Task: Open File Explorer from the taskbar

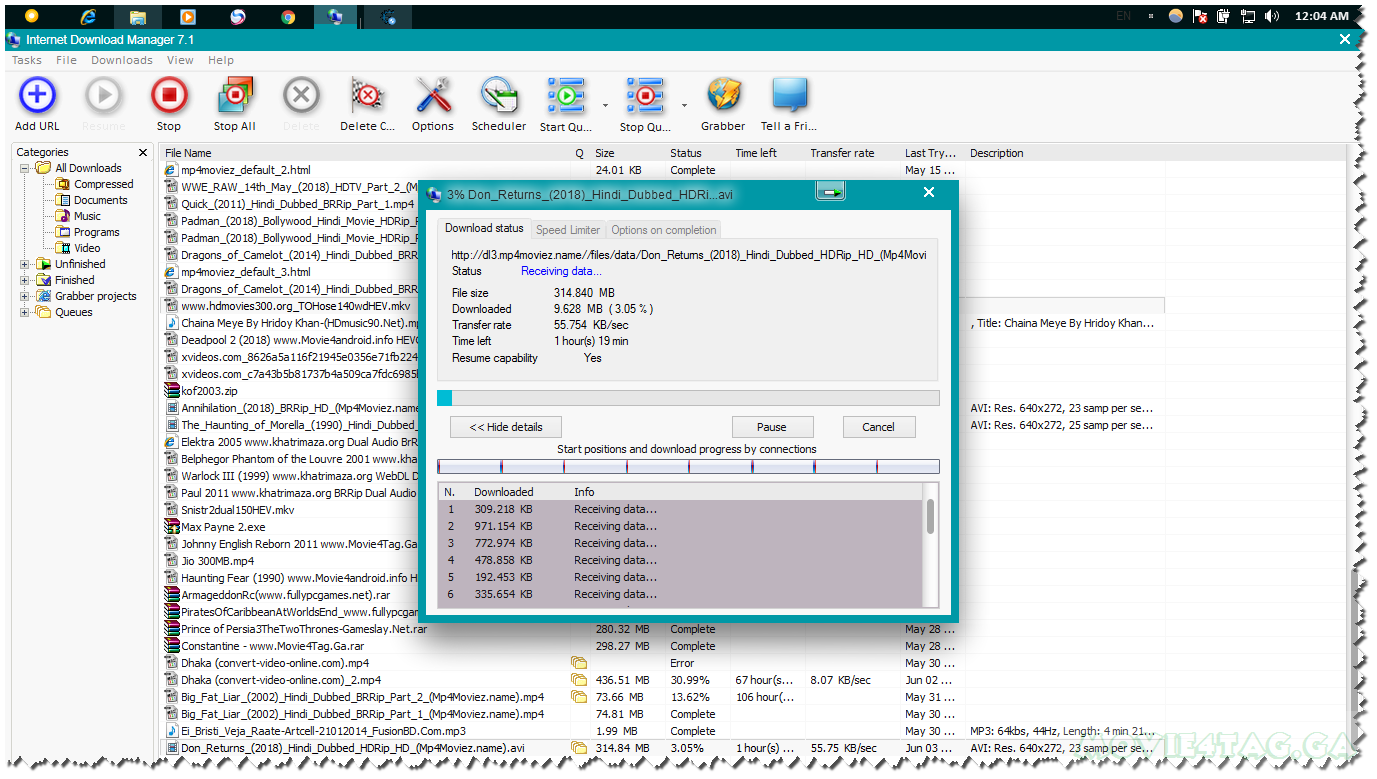Action: [x=138, y=17]
